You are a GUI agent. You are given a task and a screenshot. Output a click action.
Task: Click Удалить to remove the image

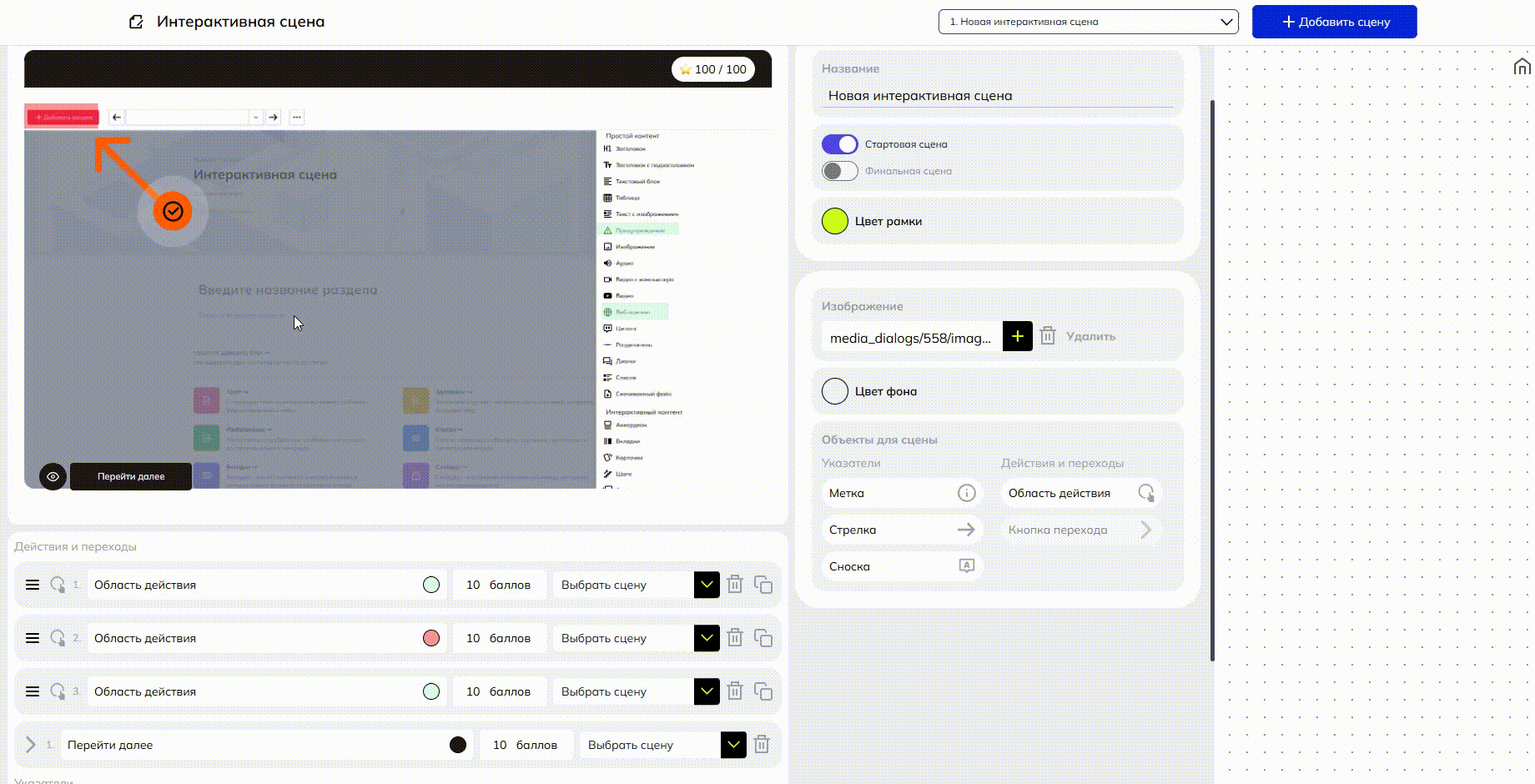[x=1090, y=336]
